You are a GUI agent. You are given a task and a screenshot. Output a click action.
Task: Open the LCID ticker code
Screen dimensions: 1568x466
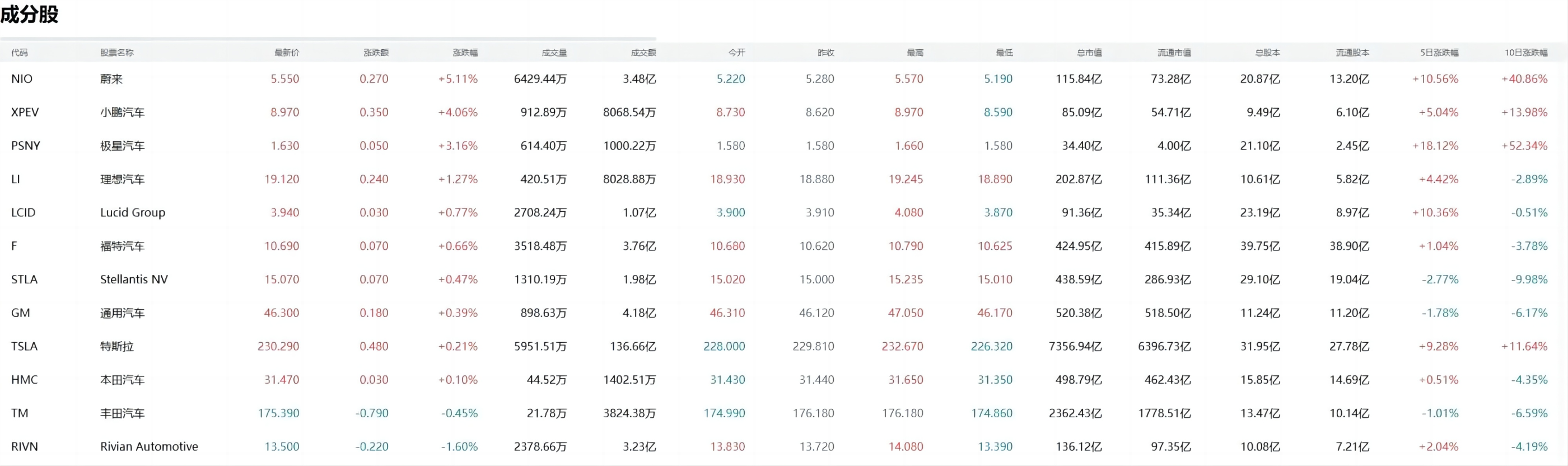point(23,213)
